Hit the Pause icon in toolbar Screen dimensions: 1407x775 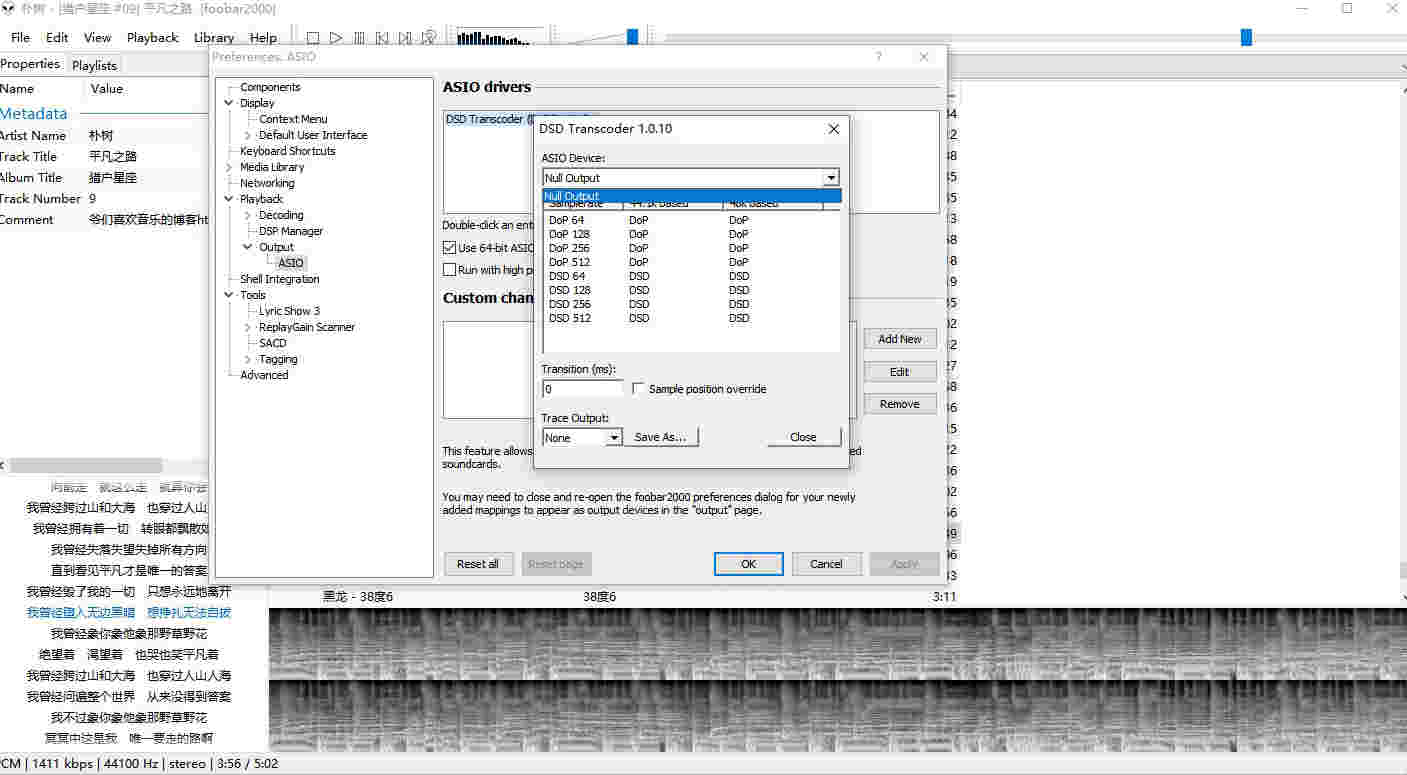point(359,38)
